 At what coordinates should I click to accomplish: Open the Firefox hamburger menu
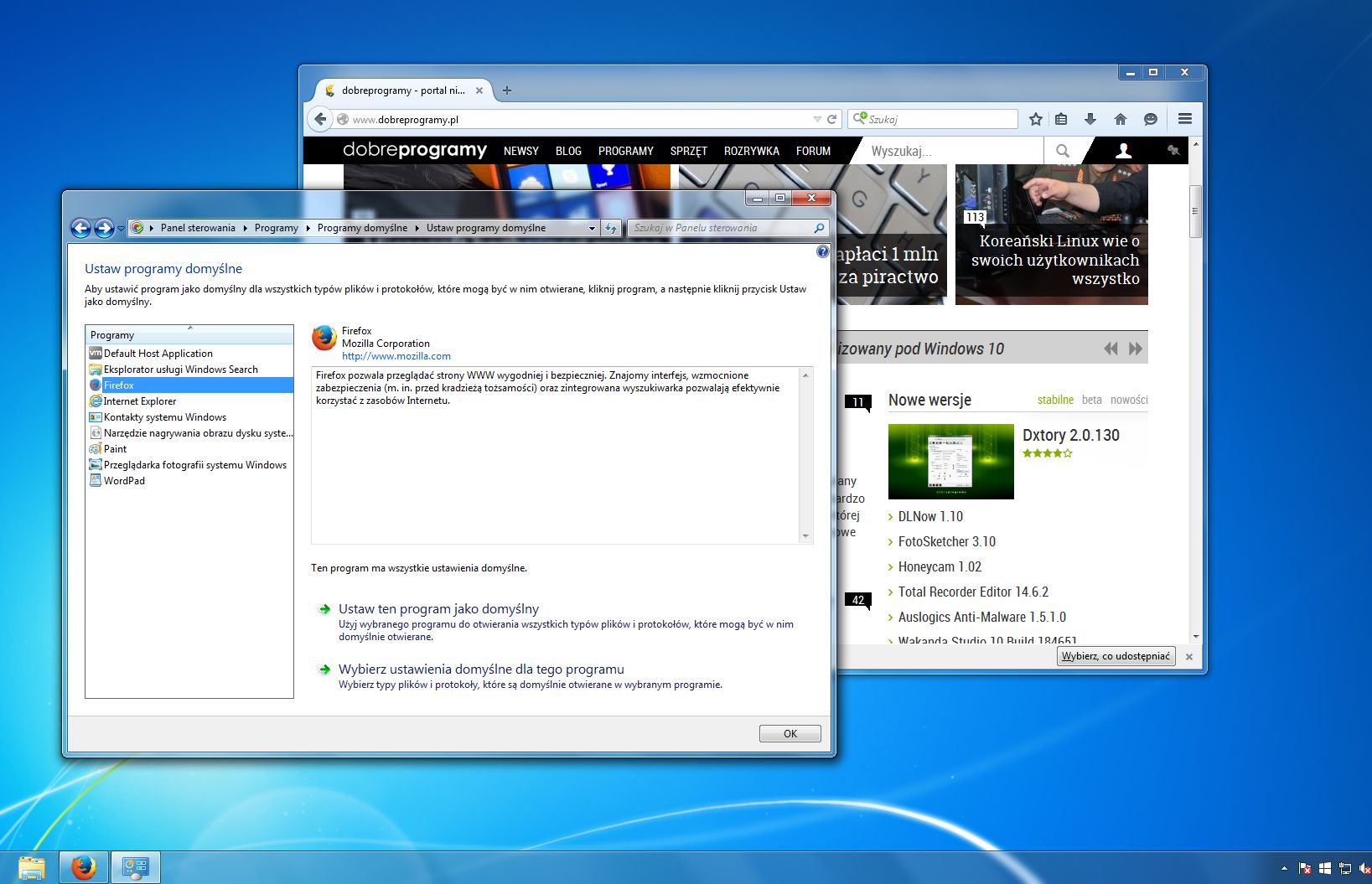1184,118
